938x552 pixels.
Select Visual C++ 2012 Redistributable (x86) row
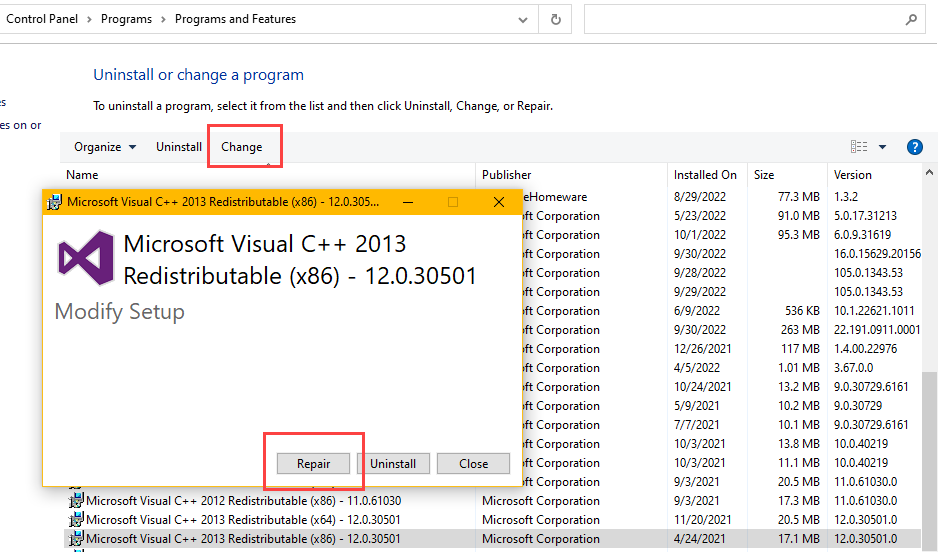pyautogui.click(x=492, y=501)
